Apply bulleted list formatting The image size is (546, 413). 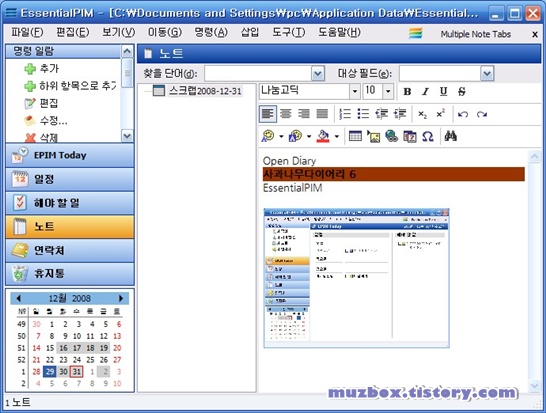[363, 114]
